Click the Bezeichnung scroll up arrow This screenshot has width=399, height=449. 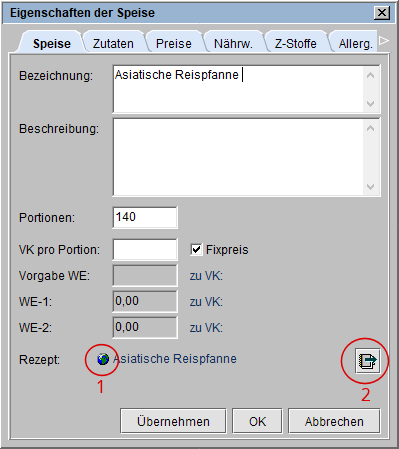point(370,76)
